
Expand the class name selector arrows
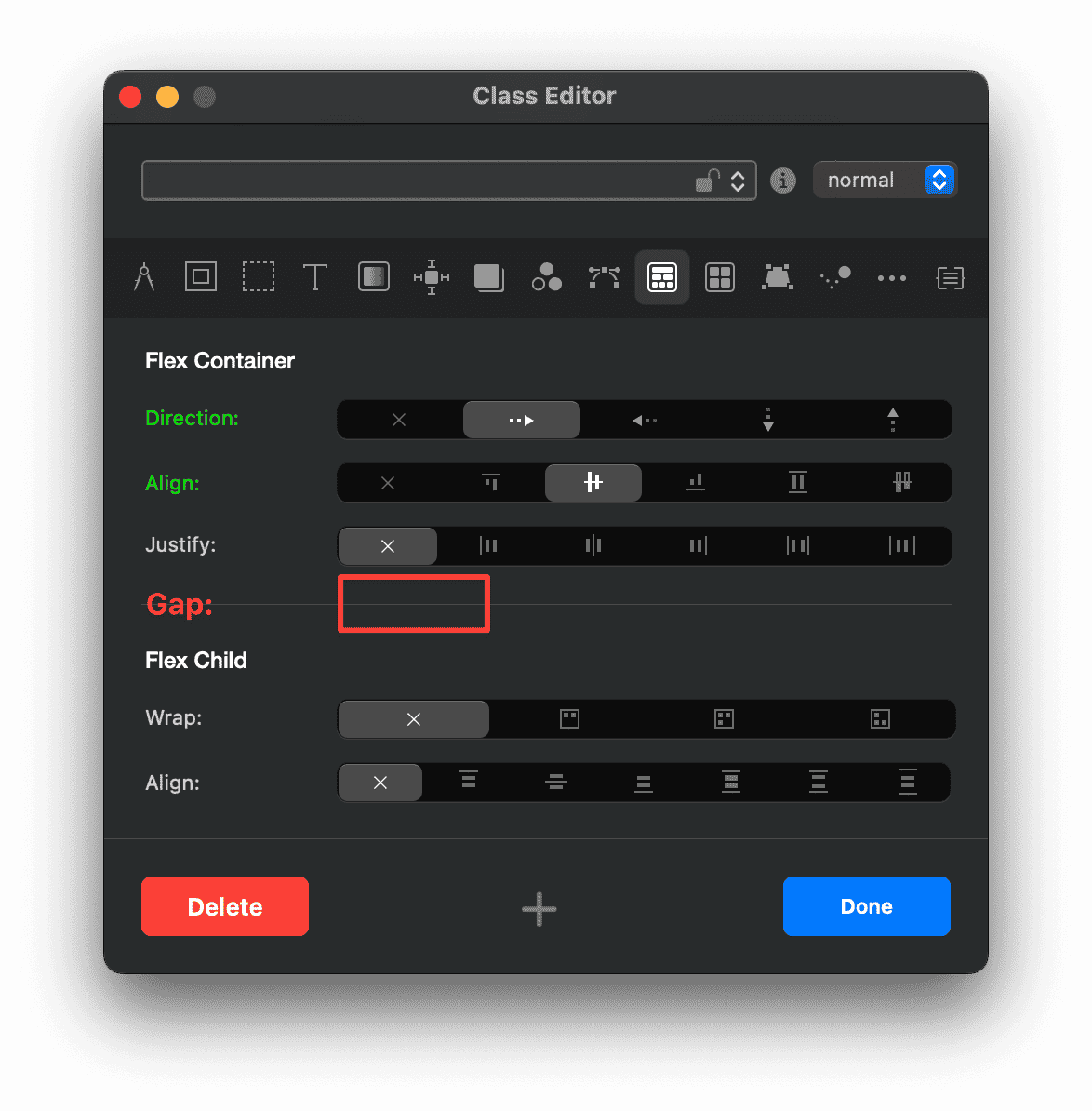(738, 181)
